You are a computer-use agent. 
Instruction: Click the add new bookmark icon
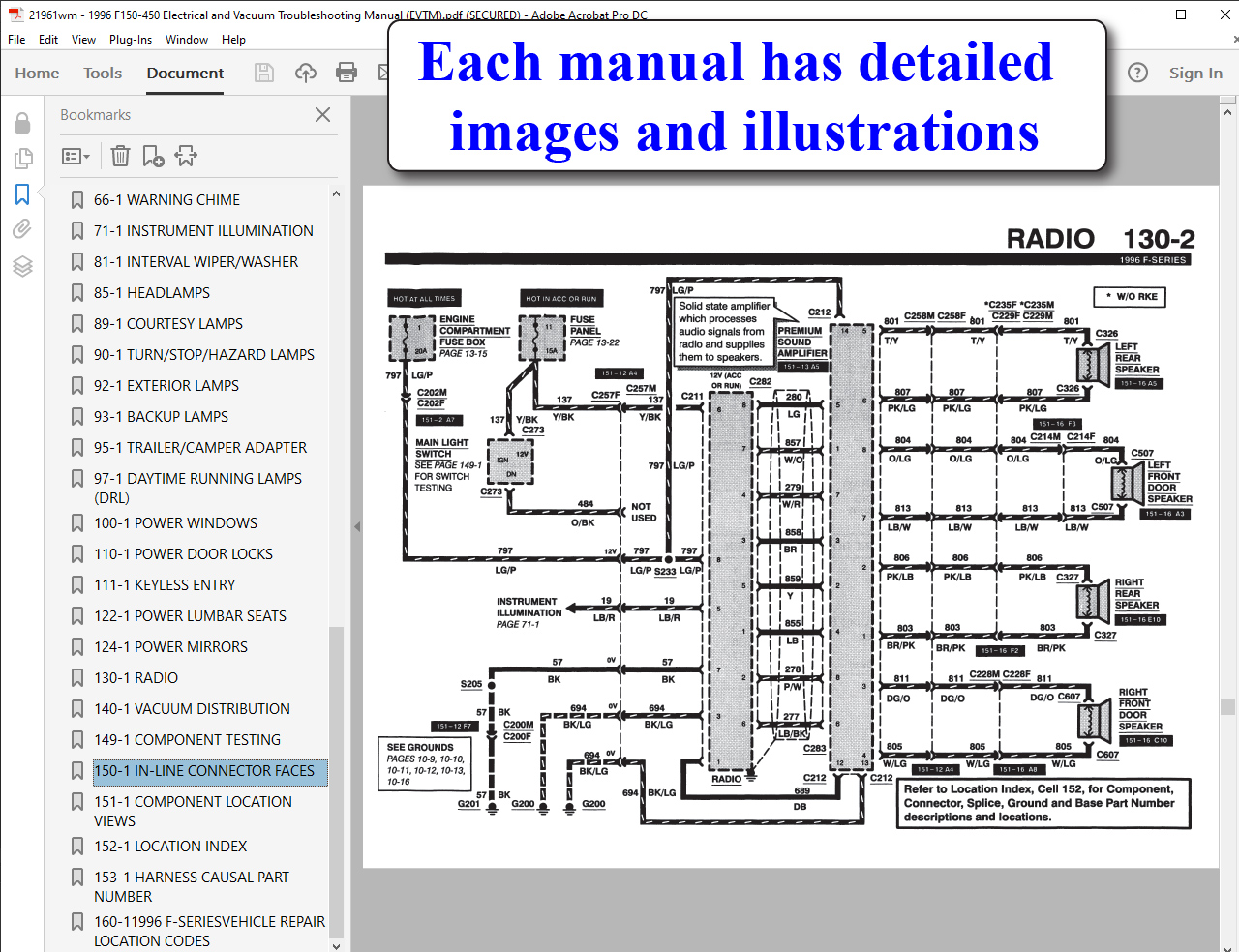point(153,156)
